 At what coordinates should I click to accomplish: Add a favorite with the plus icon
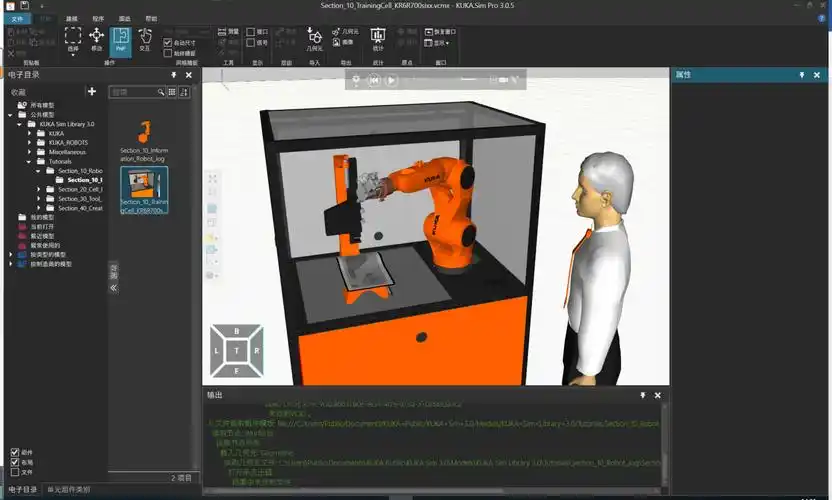tap(92, 91)
